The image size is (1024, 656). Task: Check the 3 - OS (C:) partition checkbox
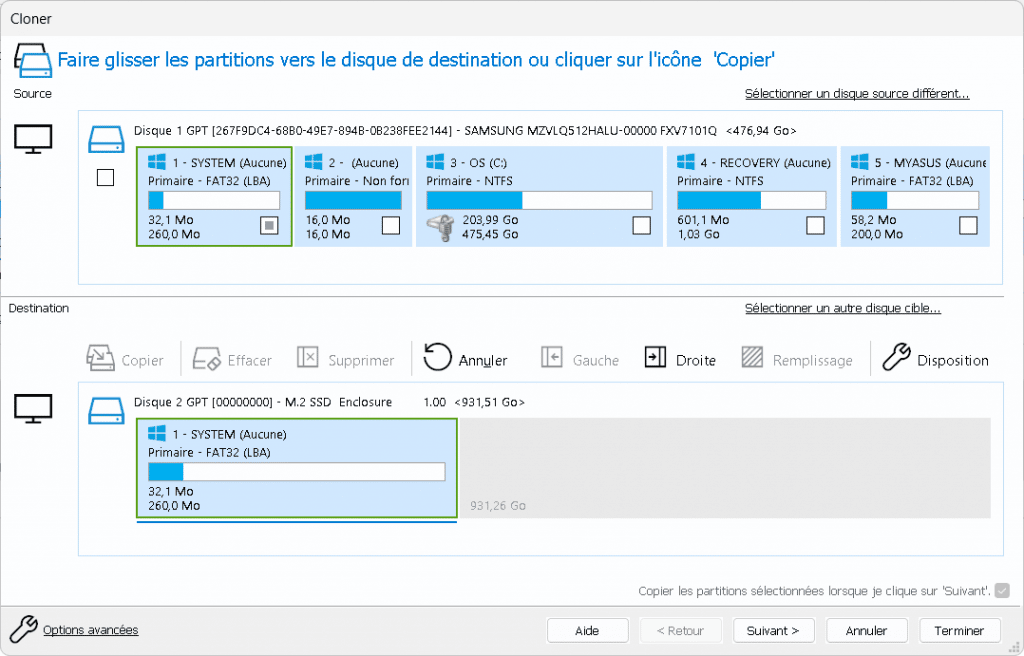coord(641,226)
